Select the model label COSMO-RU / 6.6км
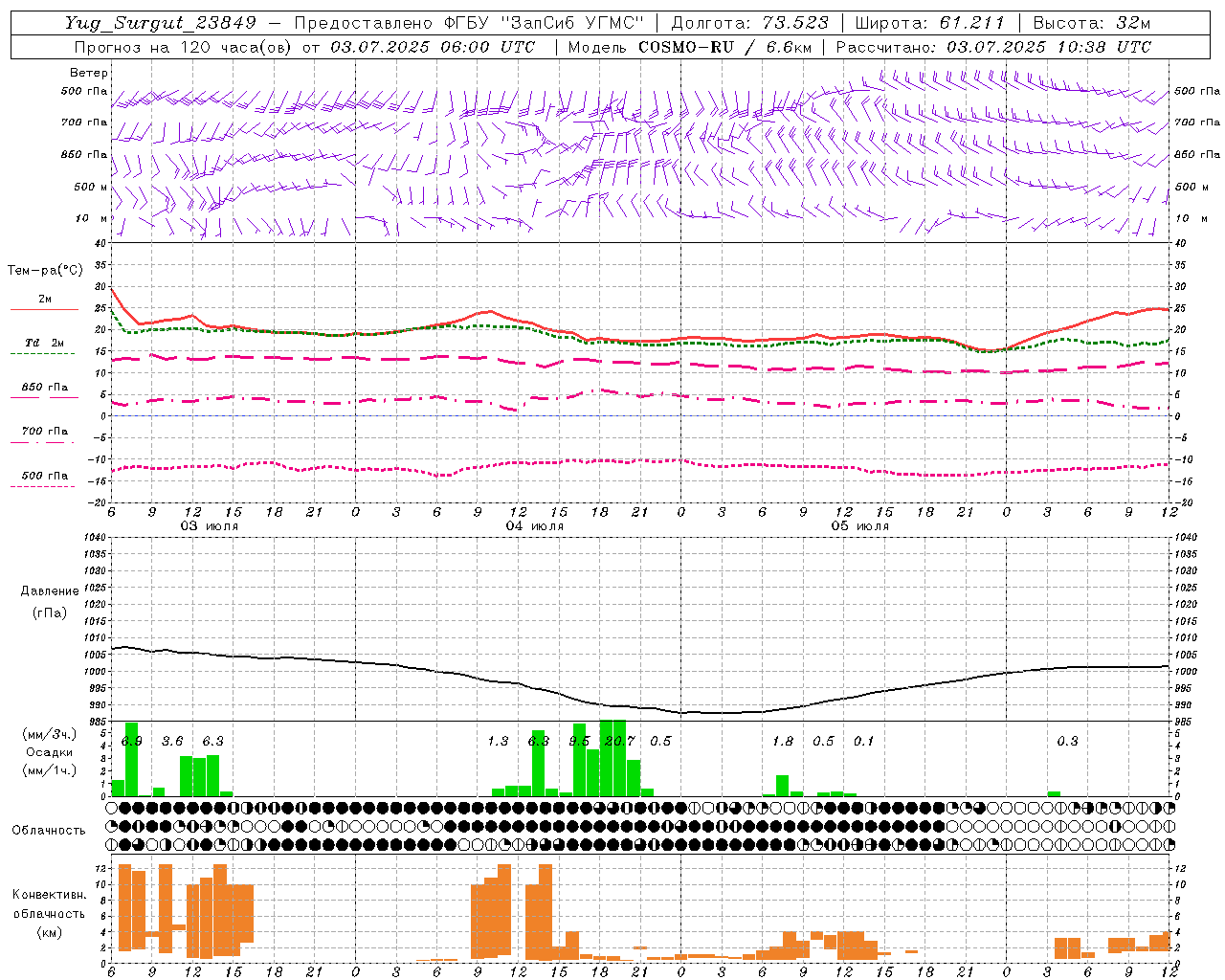 [x=725, y=47]
